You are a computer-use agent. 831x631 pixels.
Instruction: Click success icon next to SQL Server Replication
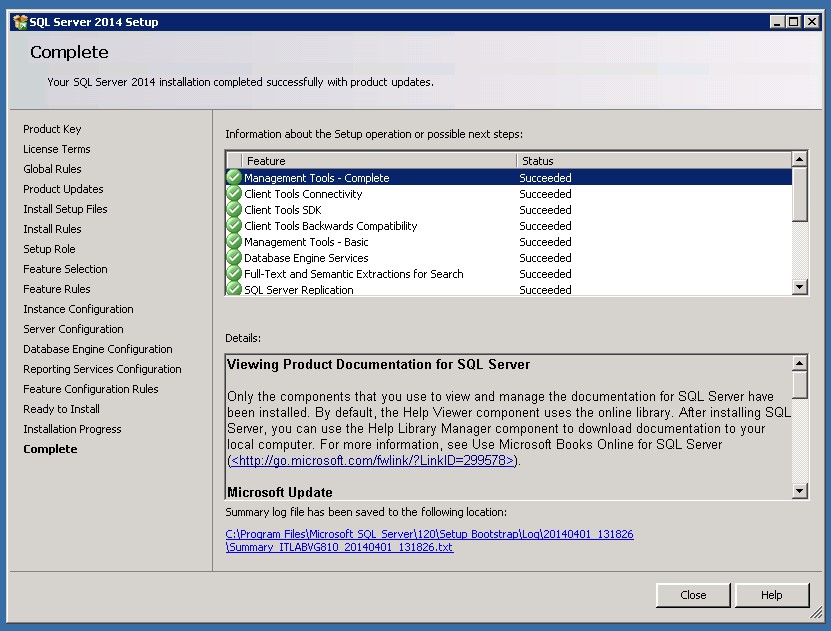[x=234, y=289]
